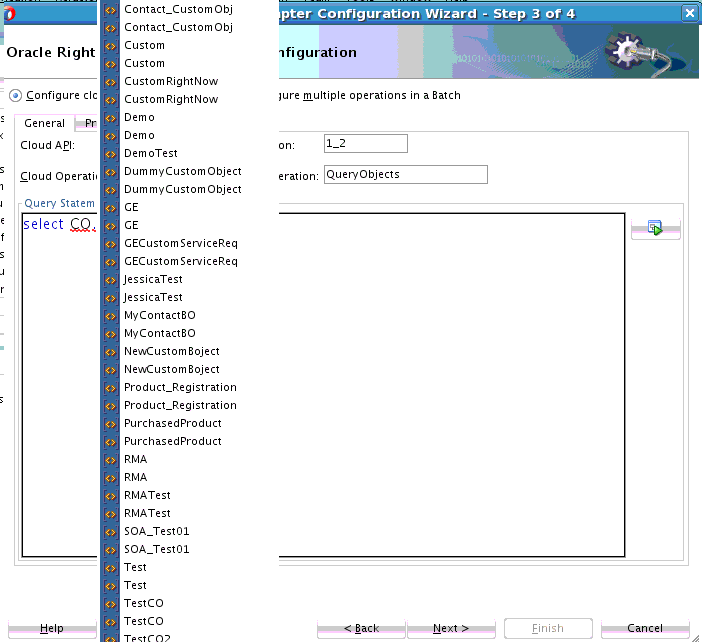The height and width of the screenshot is (642, 718).
Task: Choose the first RMA list entry
Action: pos(136,459)
